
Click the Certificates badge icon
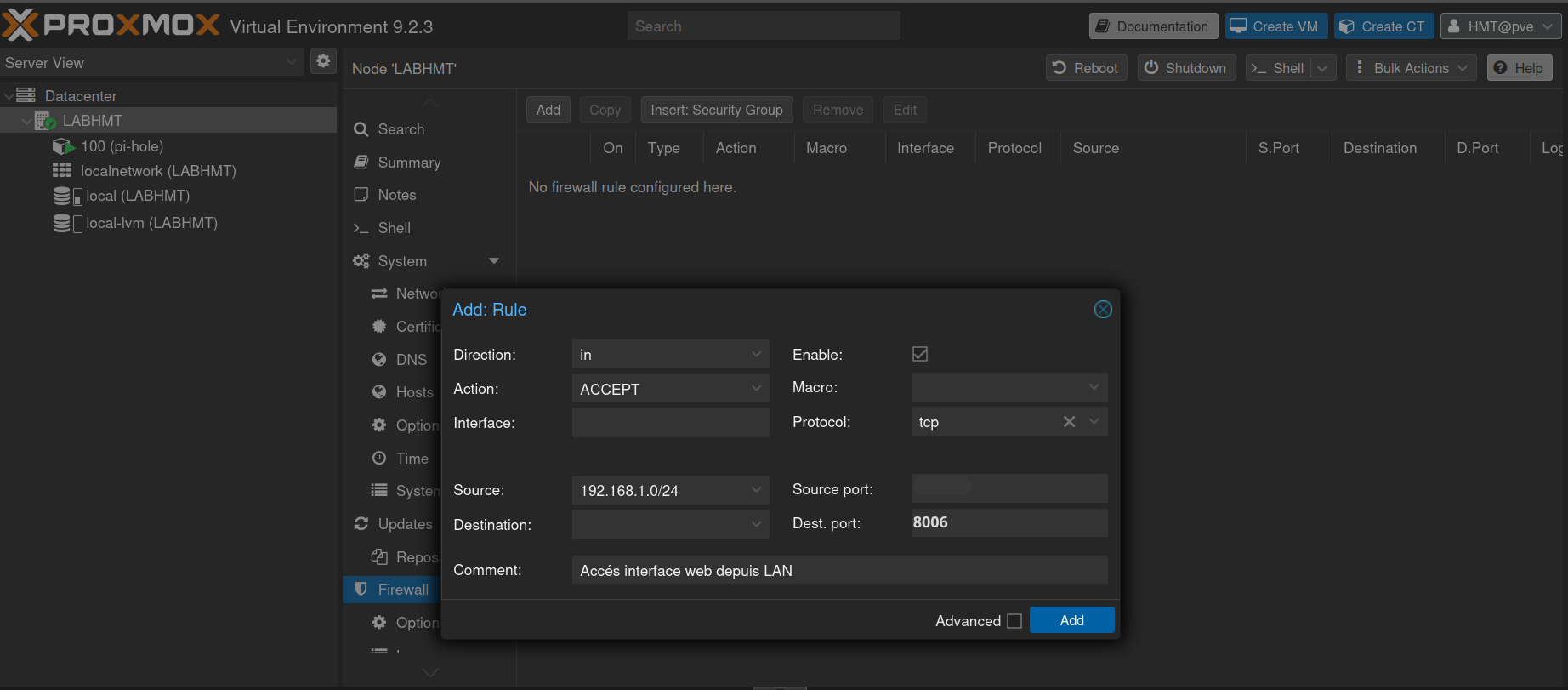click(x=379, y=327)
